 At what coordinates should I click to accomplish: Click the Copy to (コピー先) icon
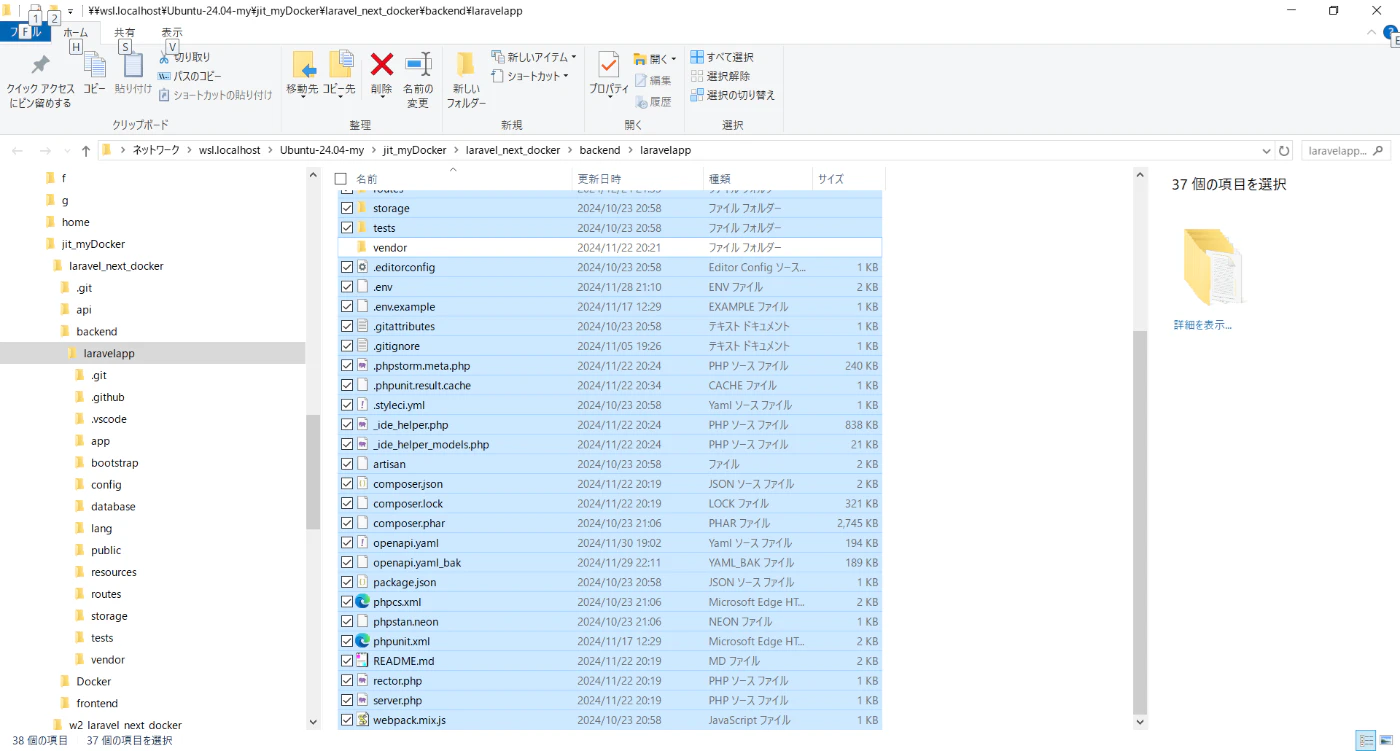(340, 65)
